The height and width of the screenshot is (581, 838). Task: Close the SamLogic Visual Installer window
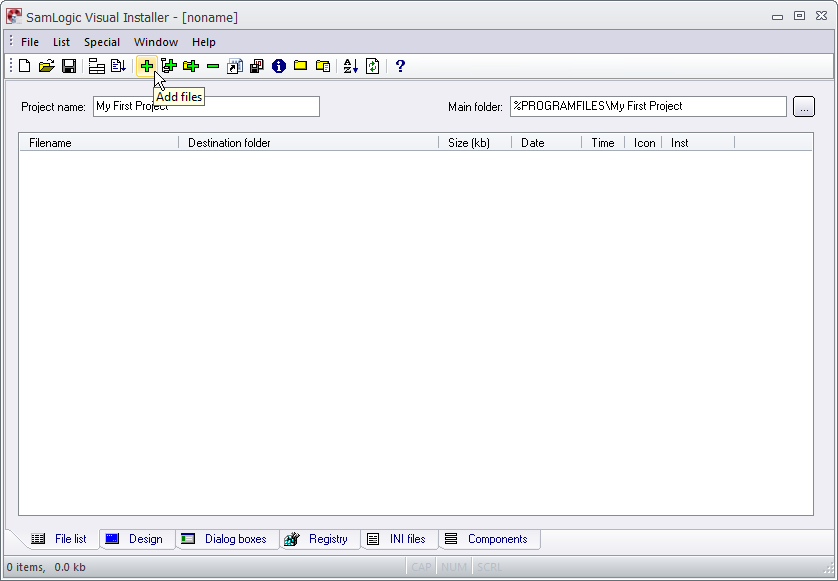(x=821, y=16)
